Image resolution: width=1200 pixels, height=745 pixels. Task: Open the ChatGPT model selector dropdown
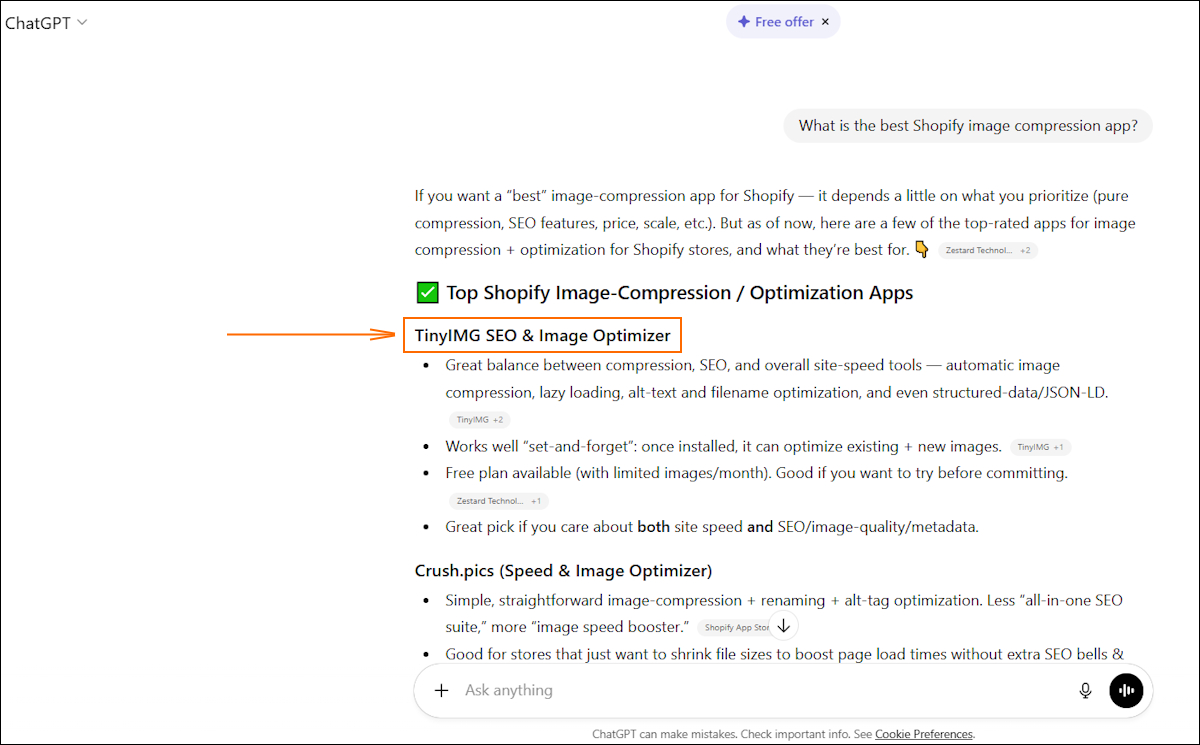pos(46,21)
